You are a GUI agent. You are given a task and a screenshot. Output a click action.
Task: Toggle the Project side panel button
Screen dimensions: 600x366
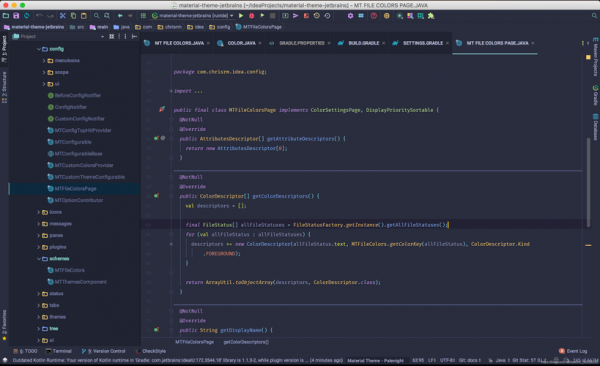pos(4,49)
